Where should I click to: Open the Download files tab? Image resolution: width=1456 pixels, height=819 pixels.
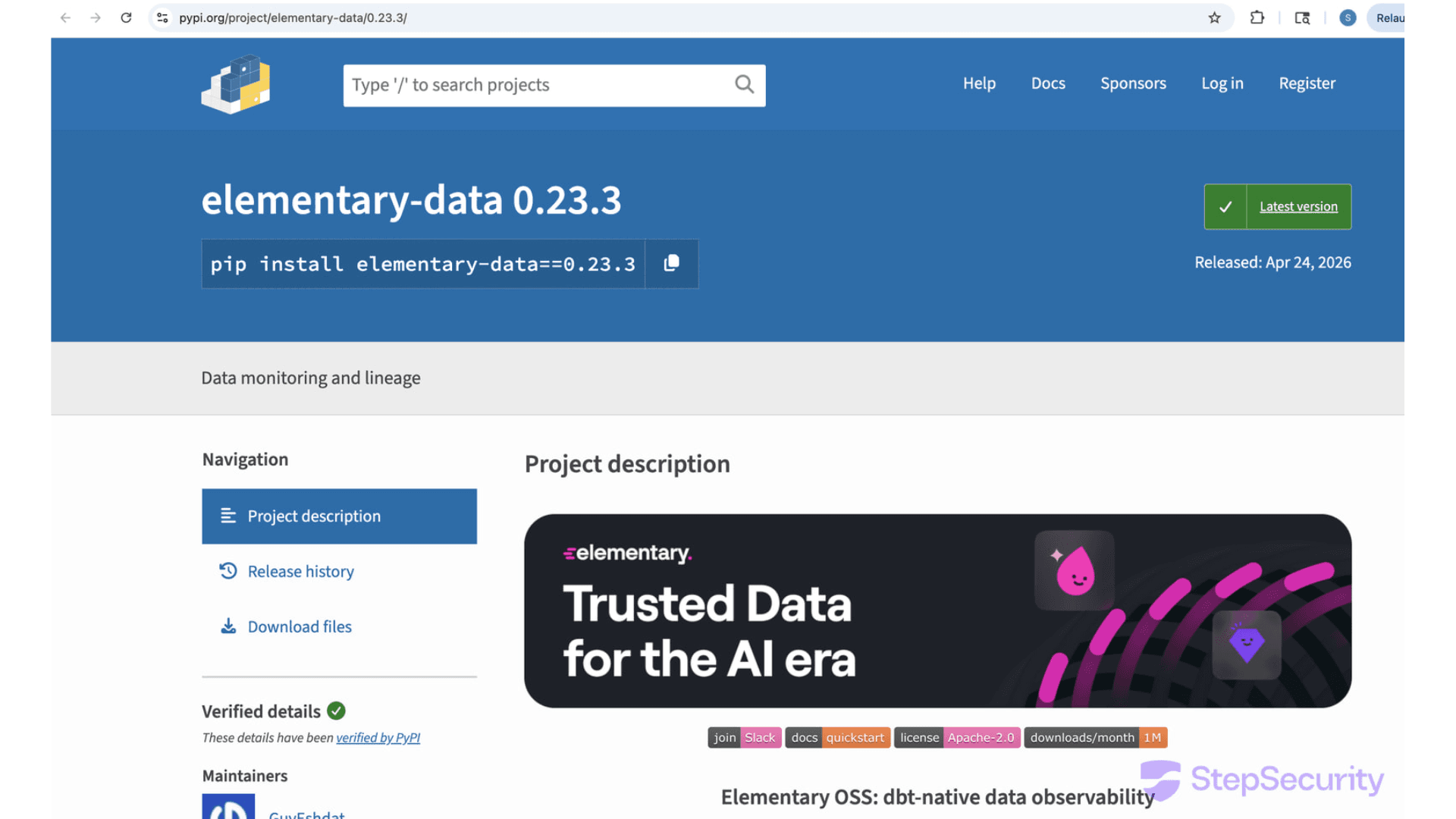point(299,626)
